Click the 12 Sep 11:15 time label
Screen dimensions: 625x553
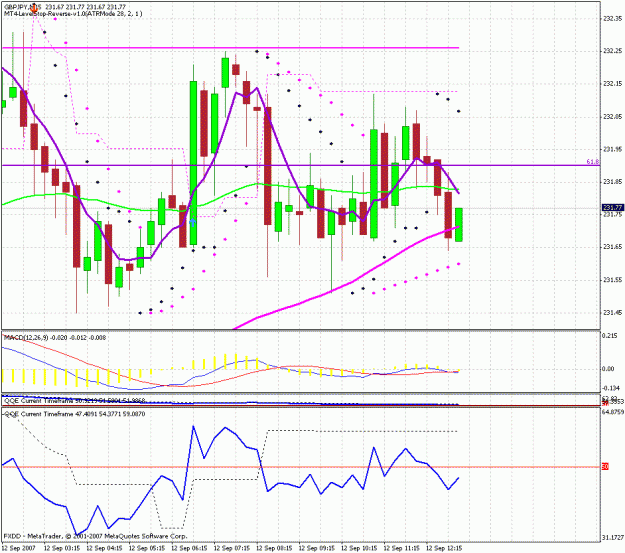[402, 548]
